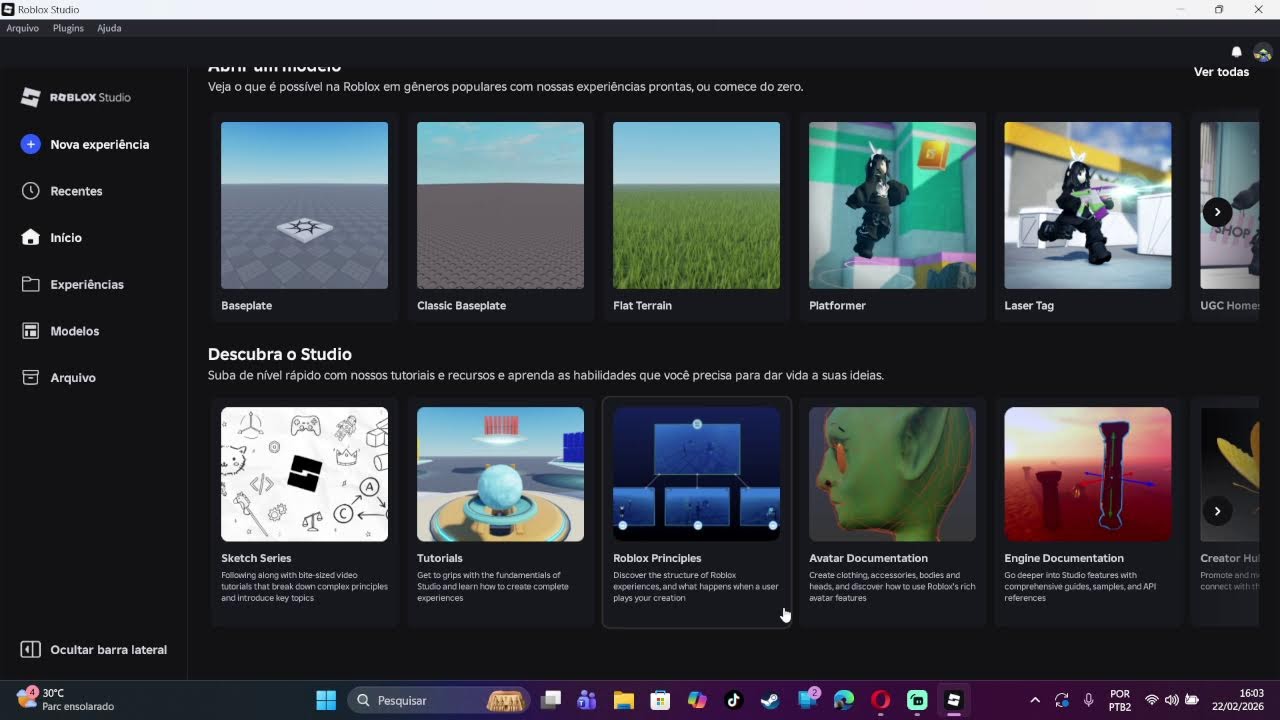Click the Recentes clock icon
The height and width of the screenshot is (720, 1280).
coord(31,191)
